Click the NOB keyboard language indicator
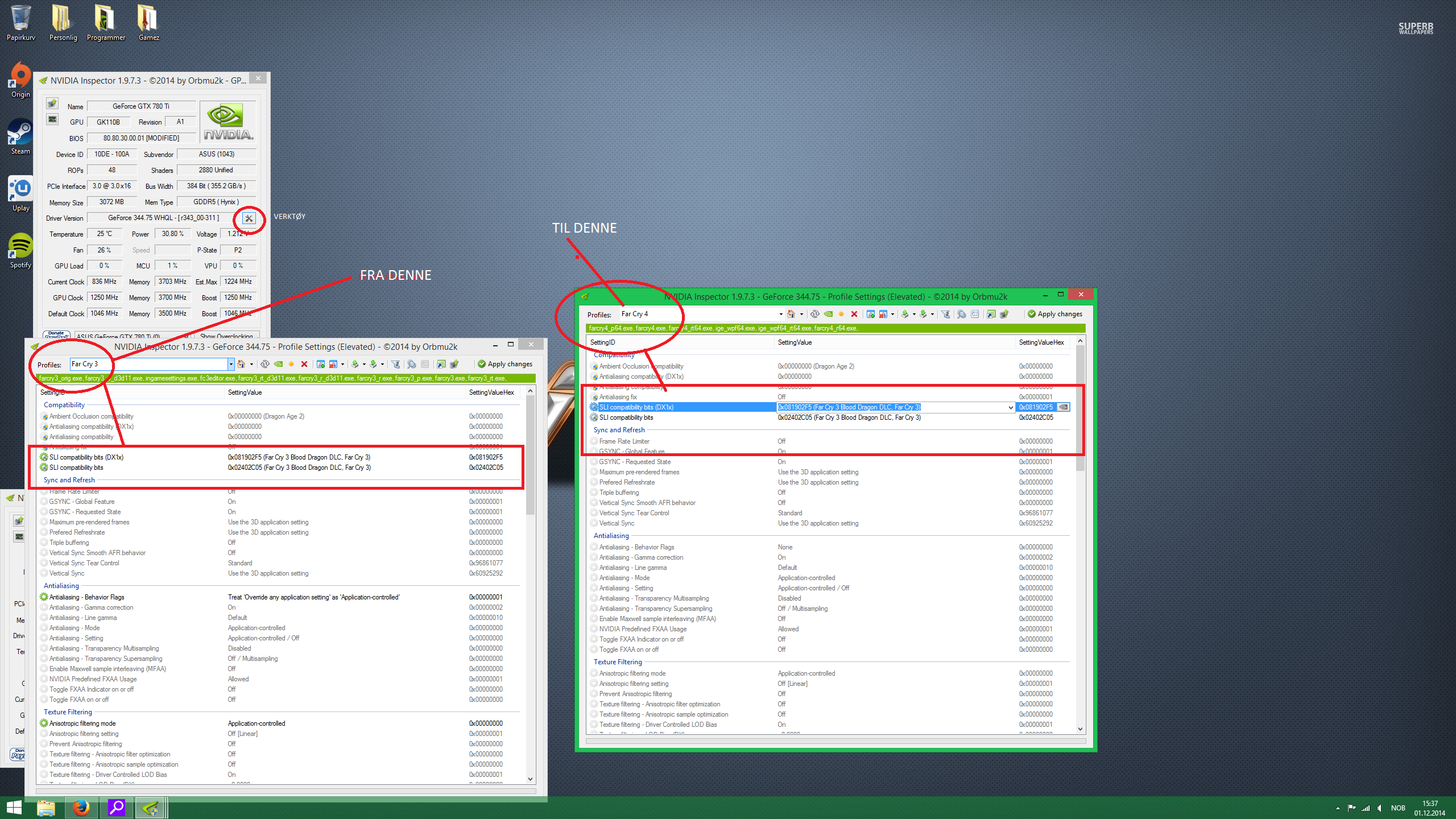Viewport: 1456px width, 819px height. tap(1398, 808)
